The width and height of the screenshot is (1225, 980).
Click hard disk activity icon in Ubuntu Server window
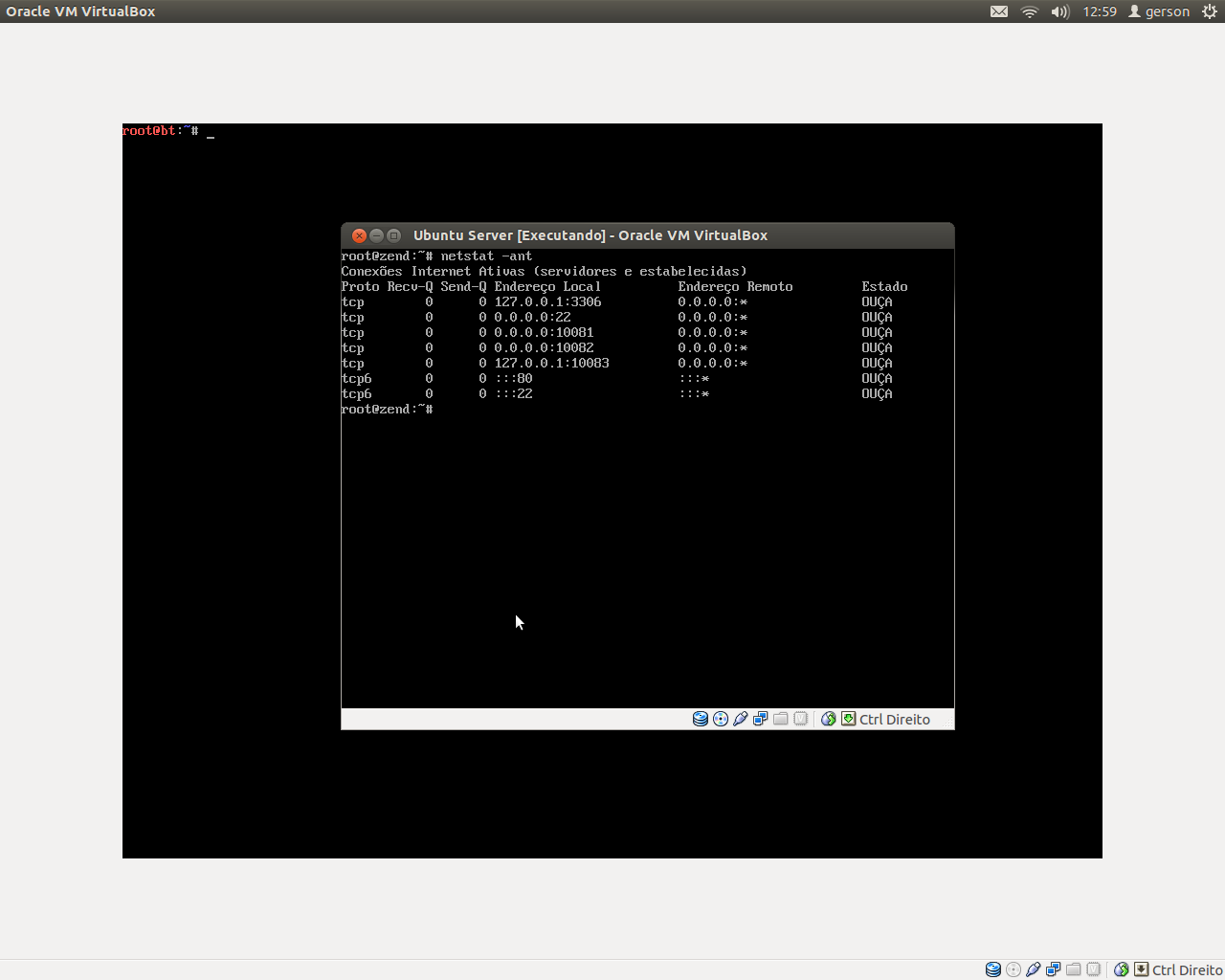[x=701, y=719]
